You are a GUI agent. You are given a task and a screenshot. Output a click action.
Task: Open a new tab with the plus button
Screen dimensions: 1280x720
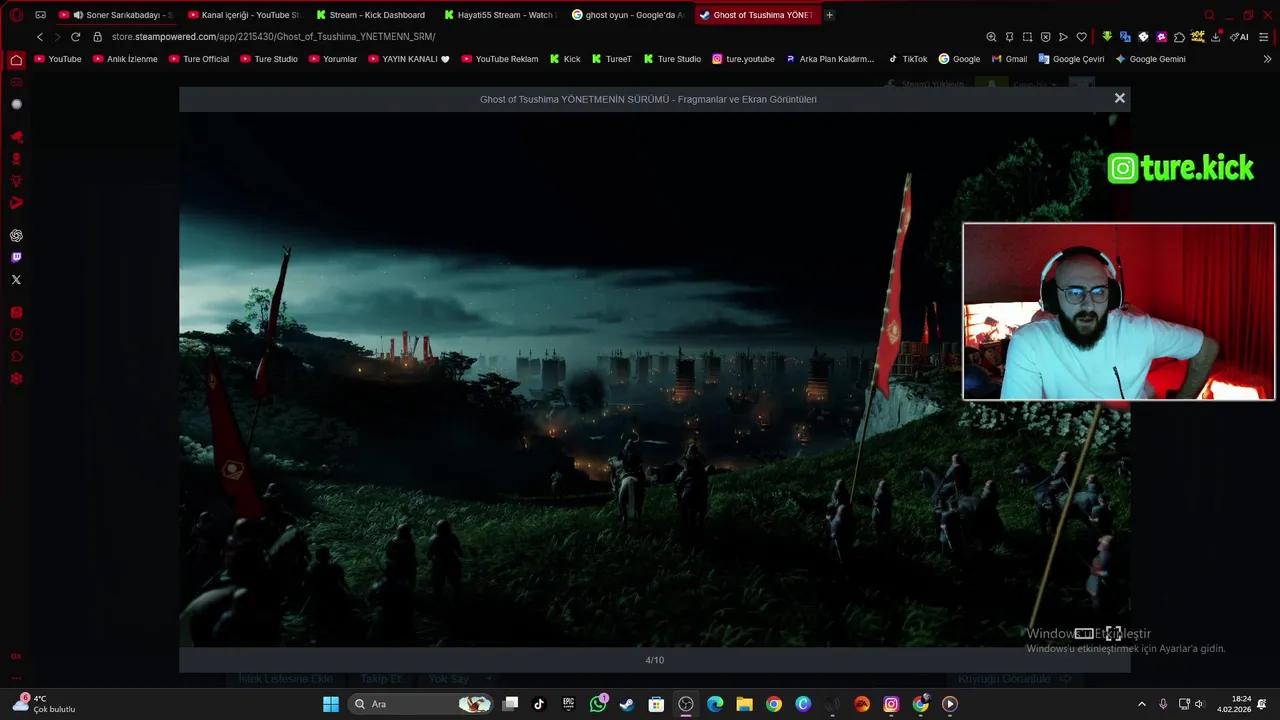(x=829, y=15)
